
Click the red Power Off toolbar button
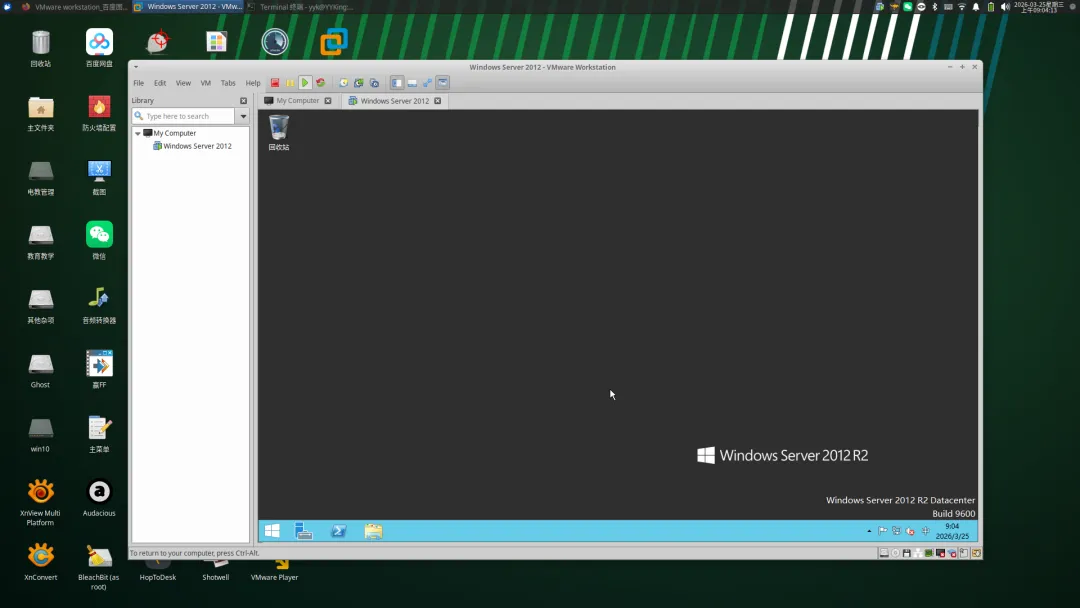(x=275, y=83)
